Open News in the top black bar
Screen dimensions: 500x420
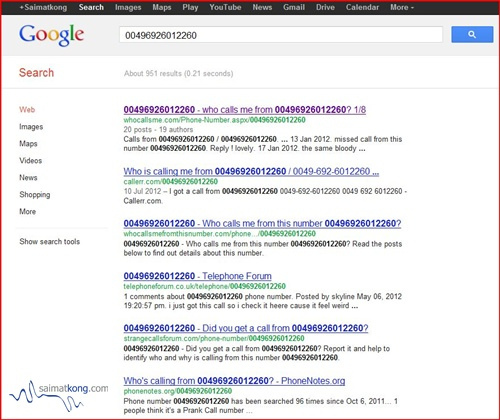[262, 7]
